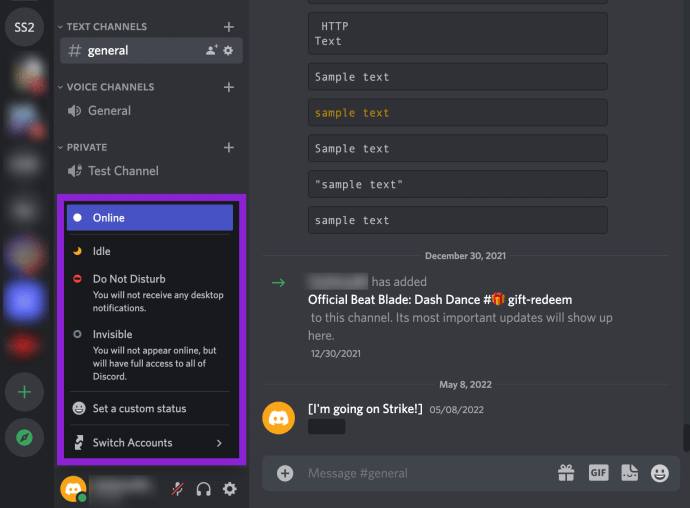Click the blurred blue server icon

click(24, 301)
